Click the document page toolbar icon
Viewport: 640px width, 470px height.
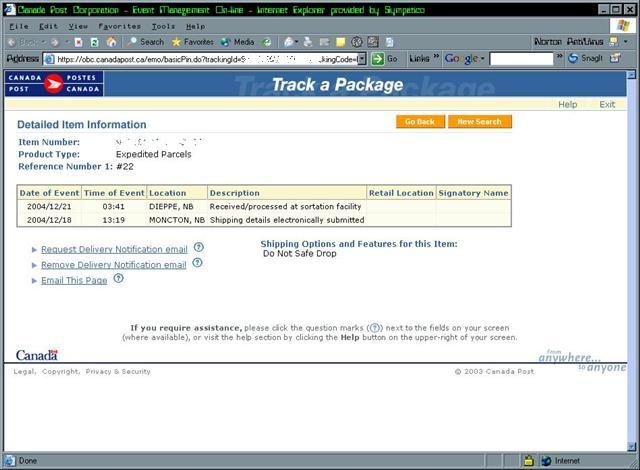389,42
